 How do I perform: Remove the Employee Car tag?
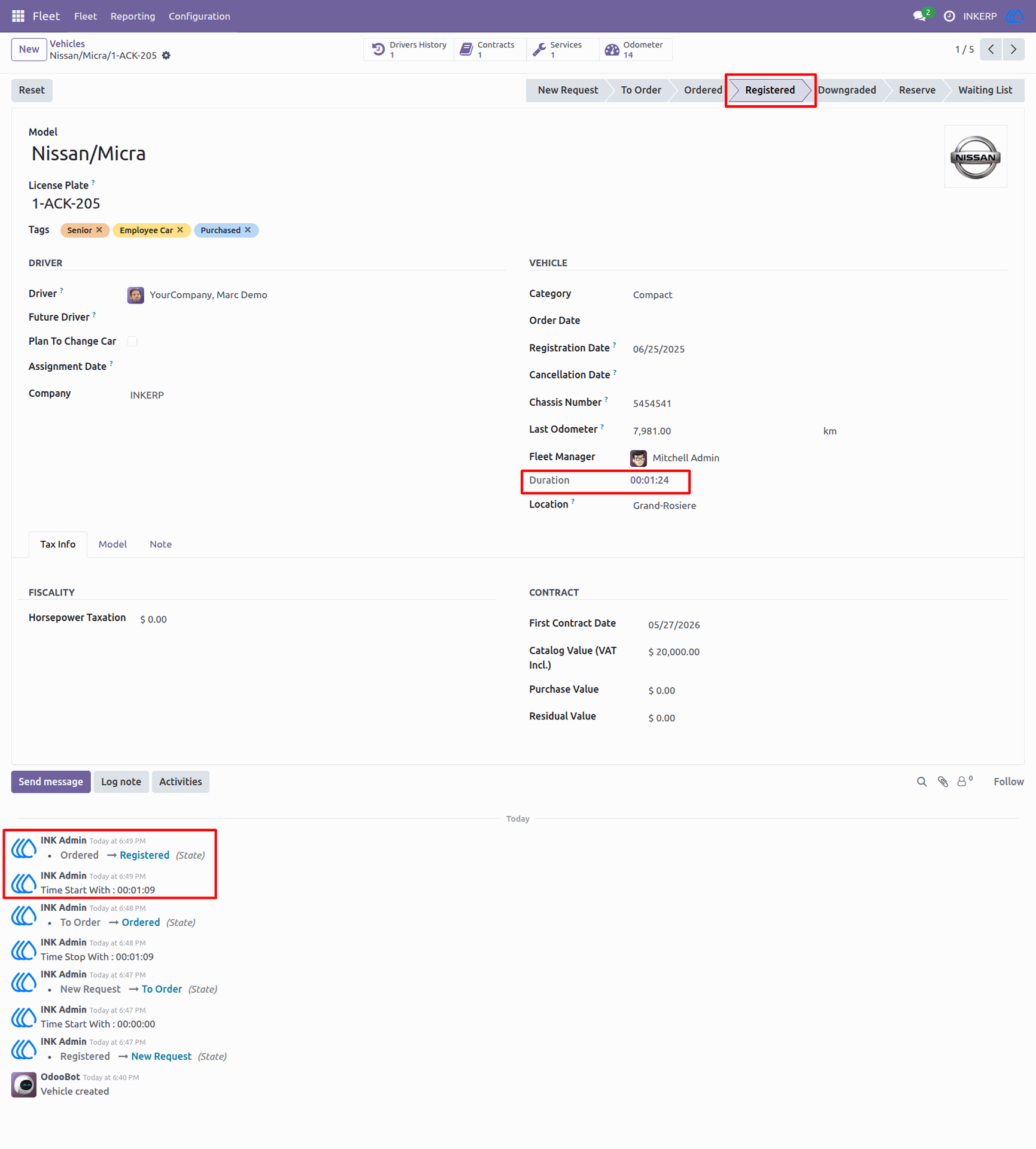click(180, 230)
